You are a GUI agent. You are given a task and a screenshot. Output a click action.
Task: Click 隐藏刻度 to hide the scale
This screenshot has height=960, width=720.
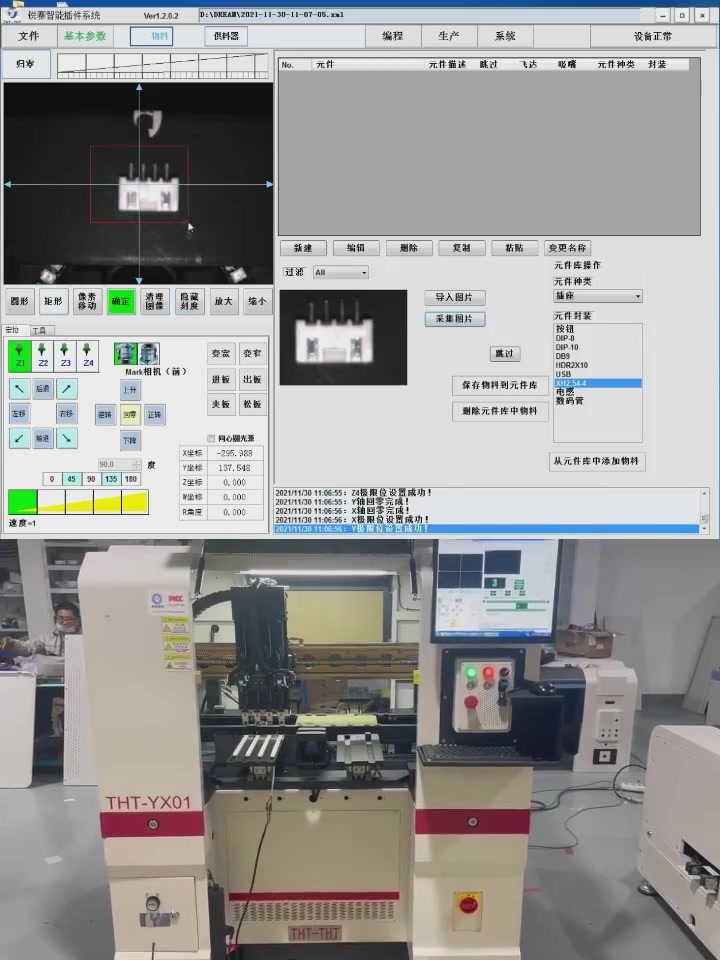coord(189,301)
